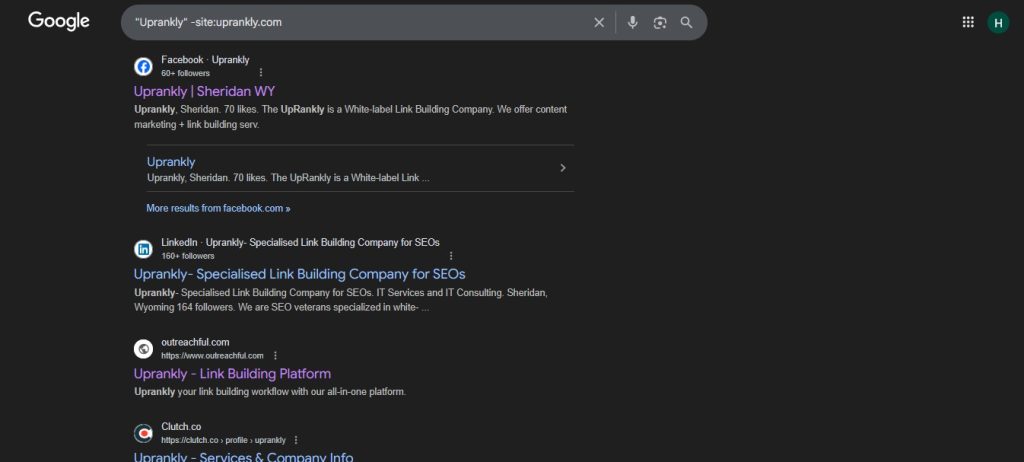Open Google account avatar H
The height and width of the screenshot is (462, 1024).
(x=998, y=22)
